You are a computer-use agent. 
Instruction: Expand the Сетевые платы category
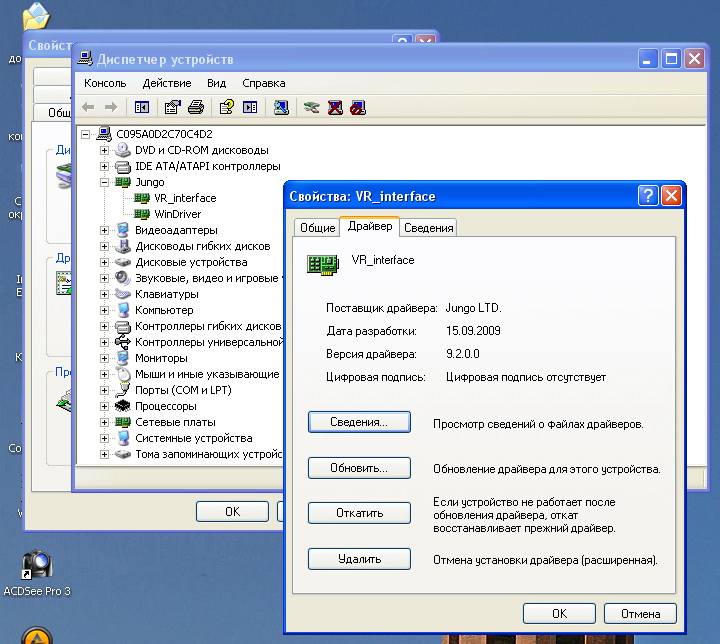point(106,422)
